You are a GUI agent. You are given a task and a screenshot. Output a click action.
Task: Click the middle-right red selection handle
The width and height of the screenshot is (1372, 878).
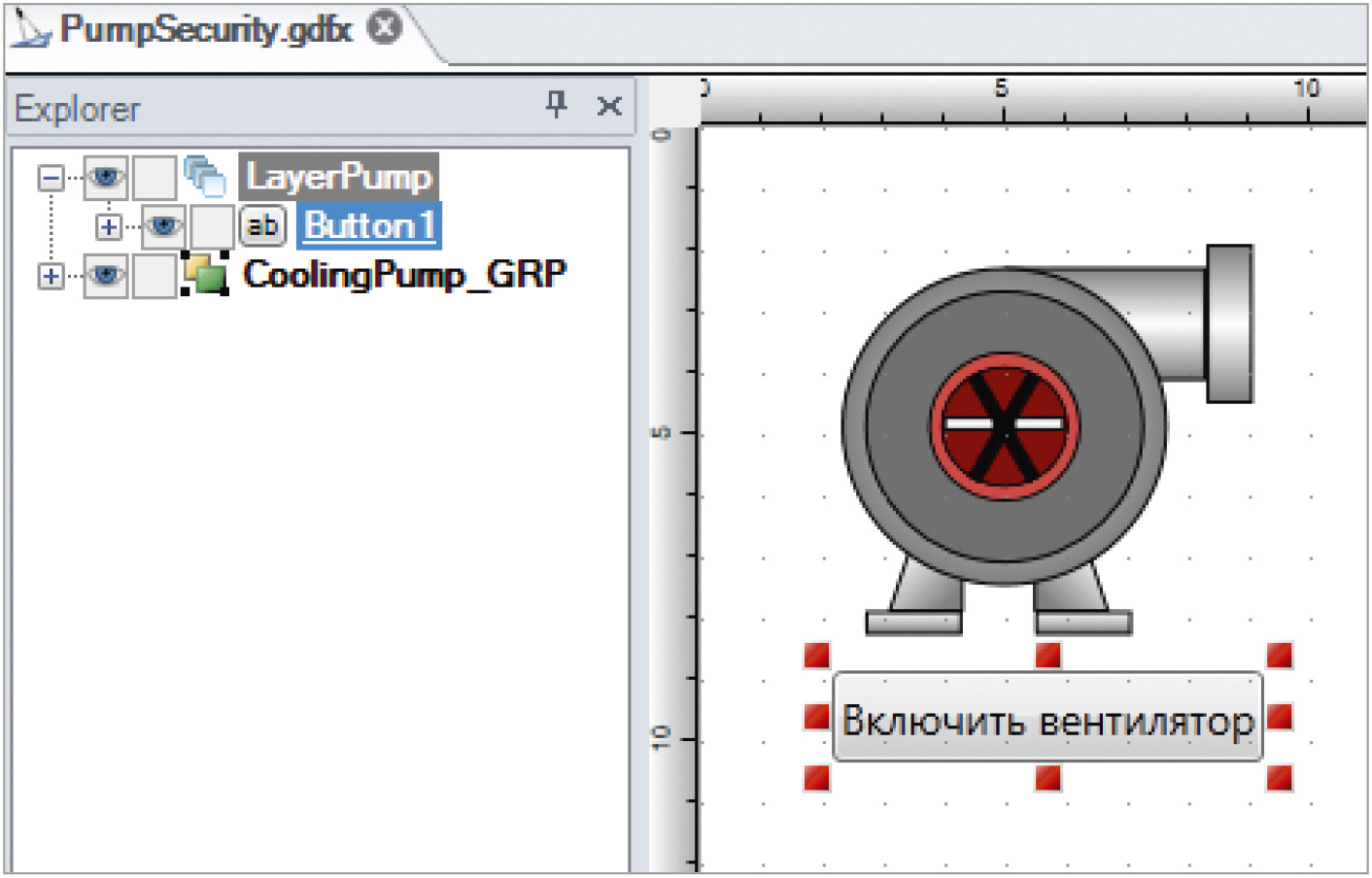click(1280, 718)
